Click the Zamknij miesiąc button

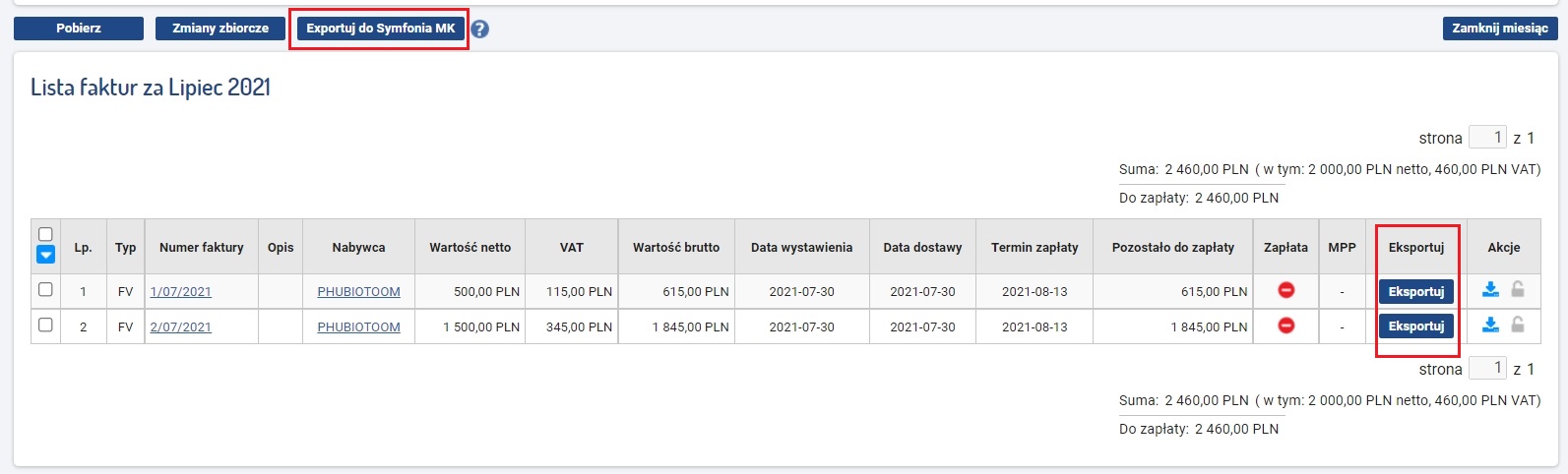tap(1499, 29)
